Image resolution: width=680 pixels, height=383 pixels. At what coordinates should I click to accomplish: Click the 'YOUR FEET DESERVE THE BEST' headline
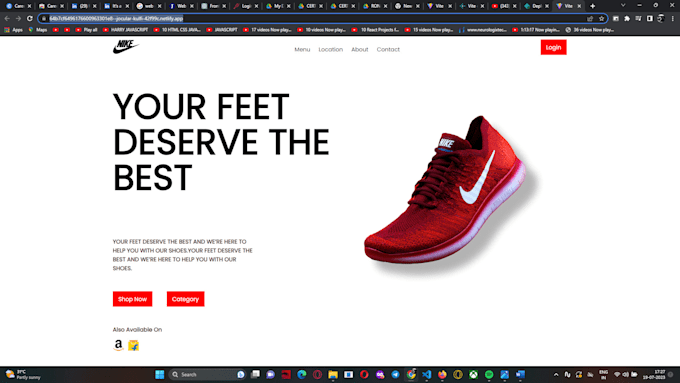(x=221, y=142)
